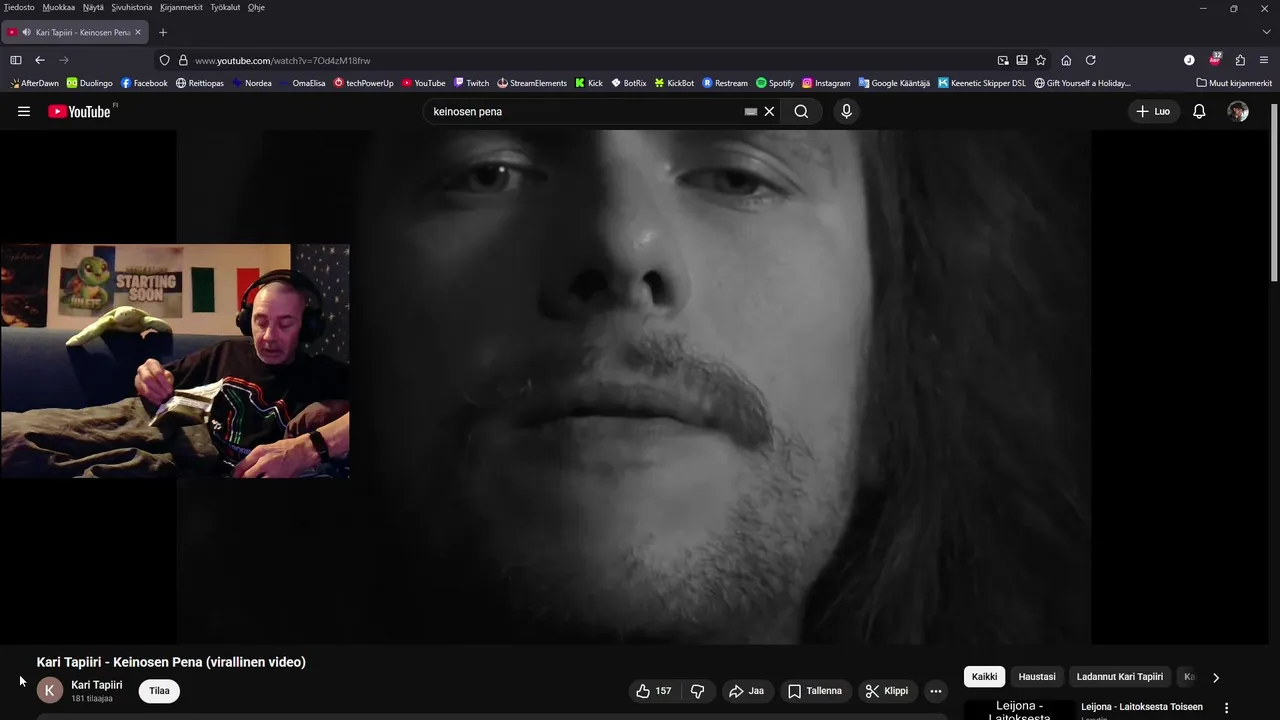Open the Ohje menu
Image resolution: width=1280 pixels, height=720 pixels.
coord(256,7)
